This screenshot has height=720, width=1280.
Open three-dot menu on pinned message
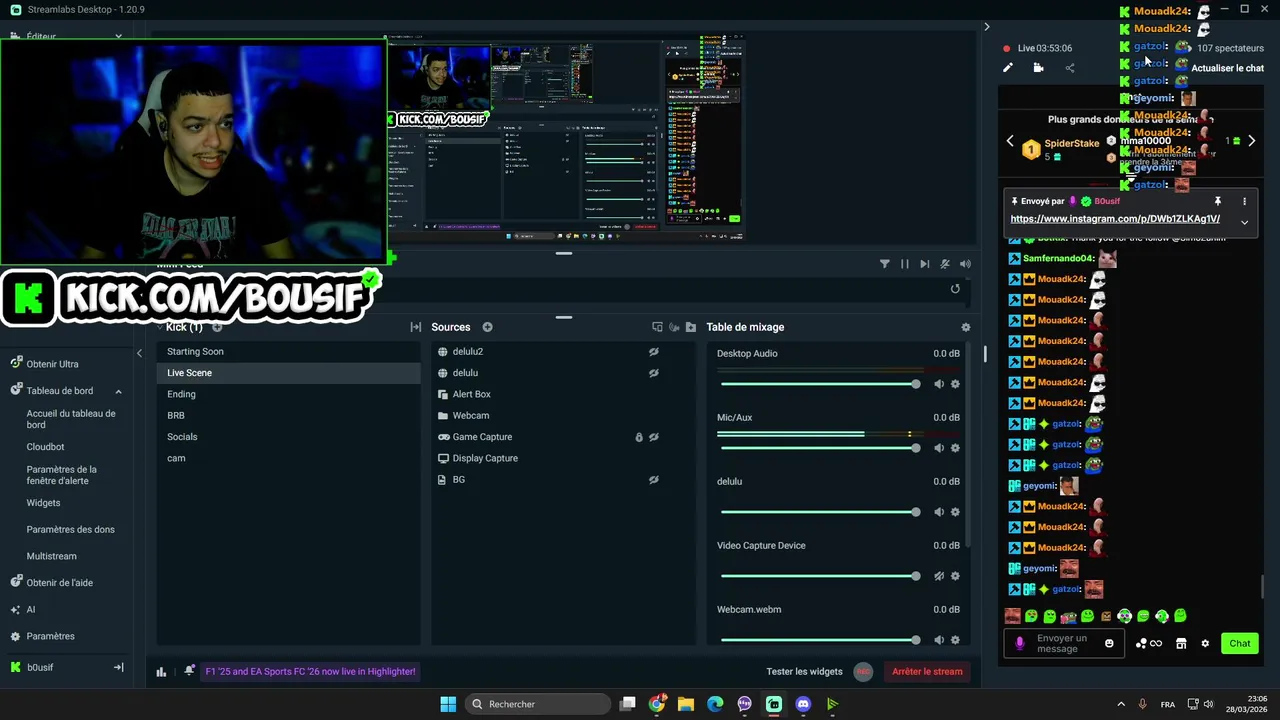[1244, 201]
